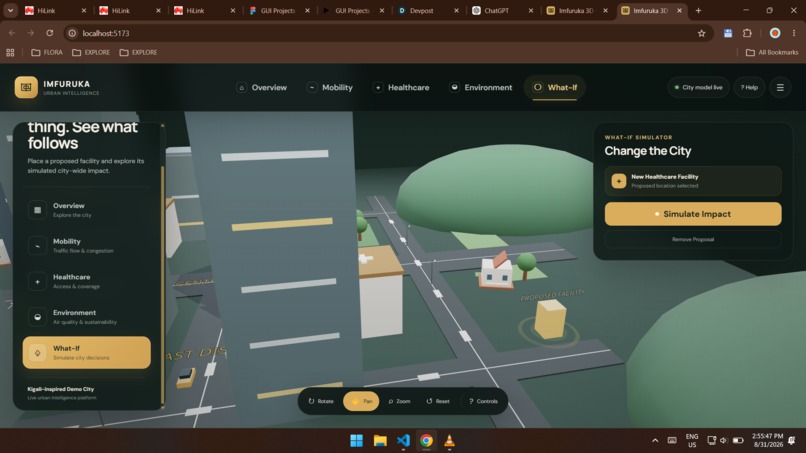
Task: Click the proposed facility yellow block
Action: [x=549, y=320]
